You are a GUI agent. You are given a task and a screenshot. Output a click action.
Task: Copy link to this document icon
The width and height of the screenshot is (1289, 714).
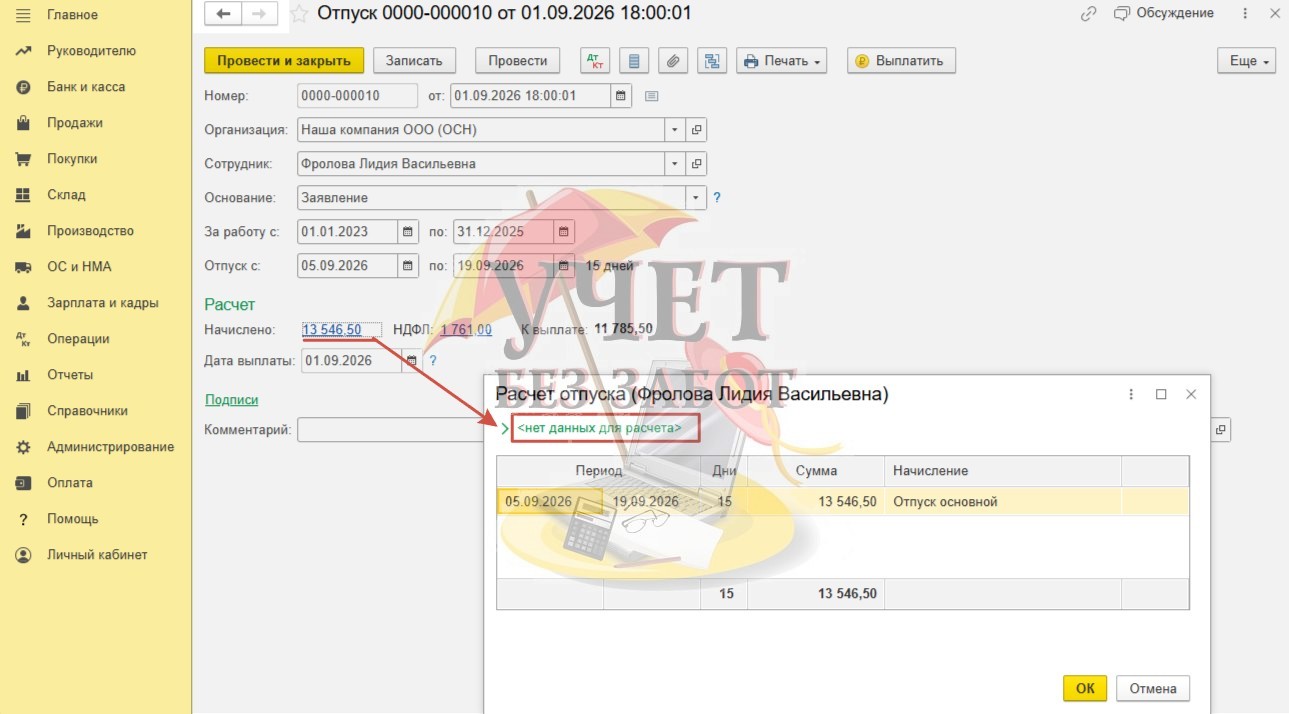1089,14
